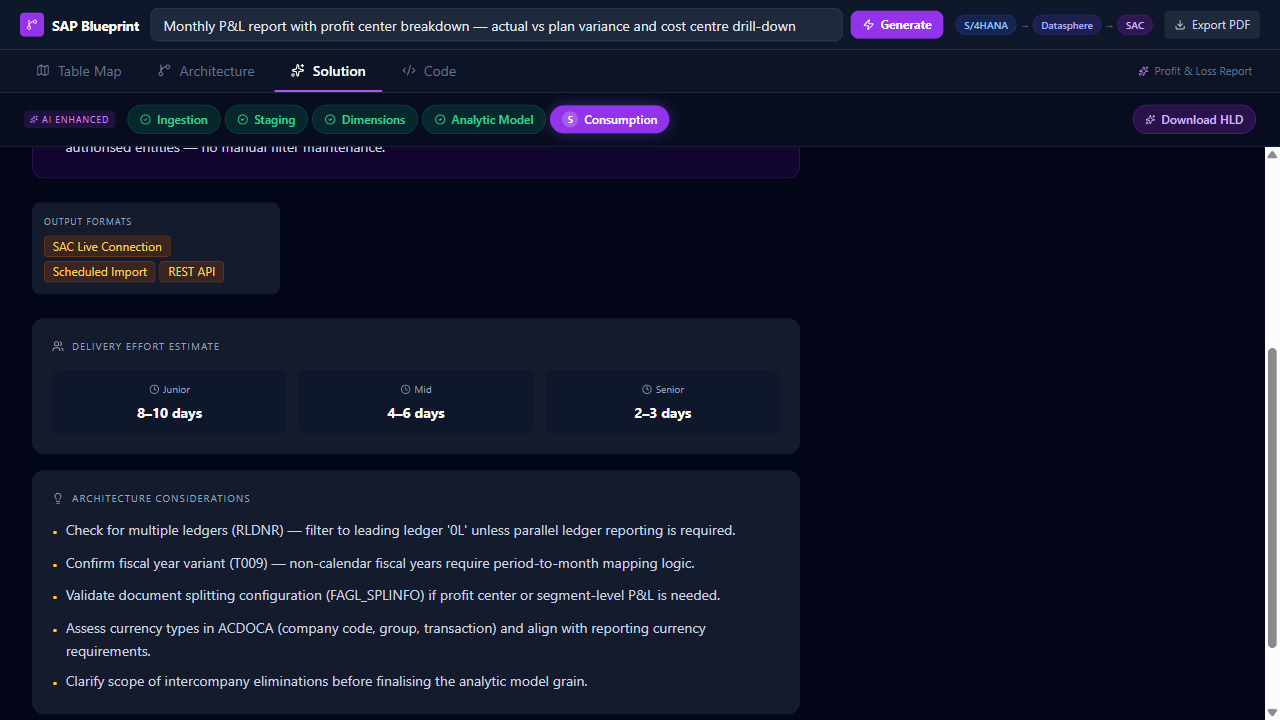Select the Consumption step
The height and width of the screenshot is (720, 1280).
pyautogui.click(x=609, y=120)
